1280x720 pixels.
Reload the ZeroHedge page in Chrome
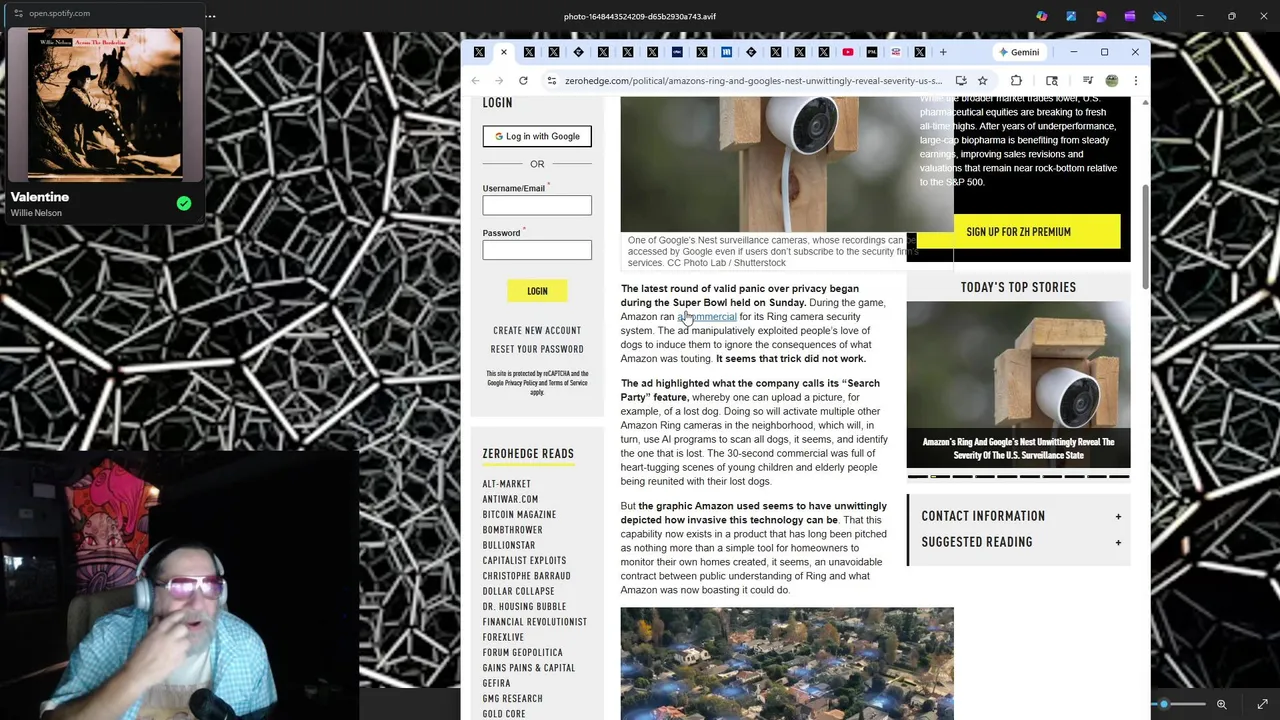523,81
